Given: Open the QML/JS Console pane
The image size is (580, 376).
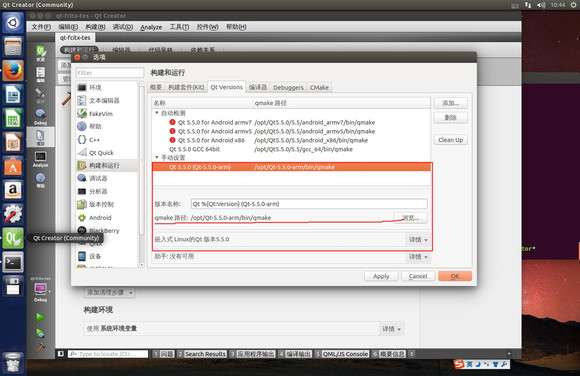Looking at the screenshot, I should [342, 354].
